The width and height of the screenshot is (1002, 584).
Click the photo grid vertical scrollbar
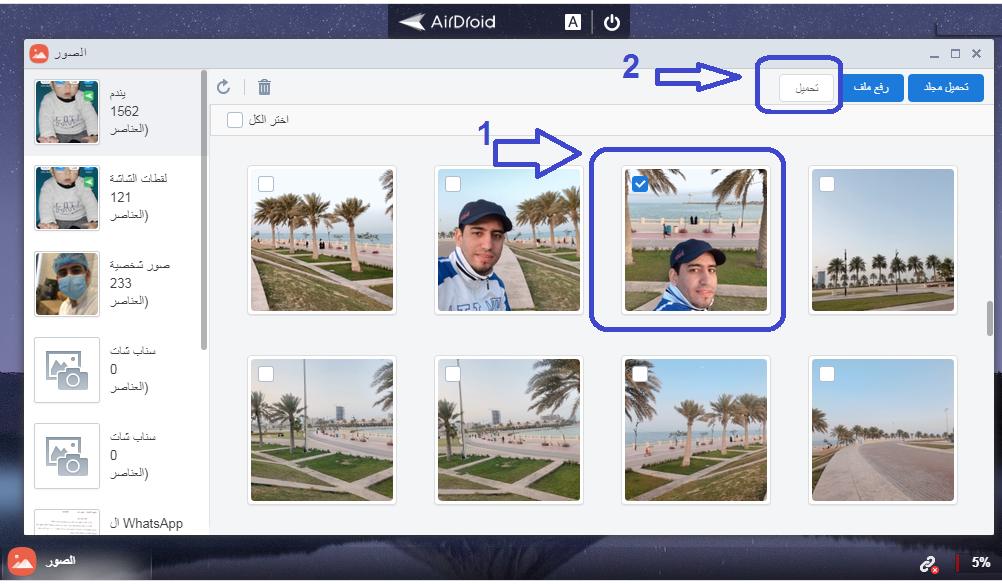(x=990, y=318)
